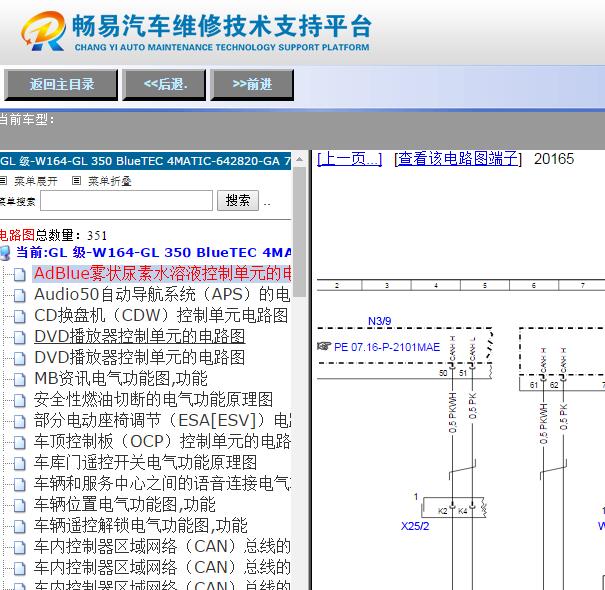Click the PE 07.16-P-2101MAE reference text
Viewport: 605px width, 590px height.
(x=387, y=347)
